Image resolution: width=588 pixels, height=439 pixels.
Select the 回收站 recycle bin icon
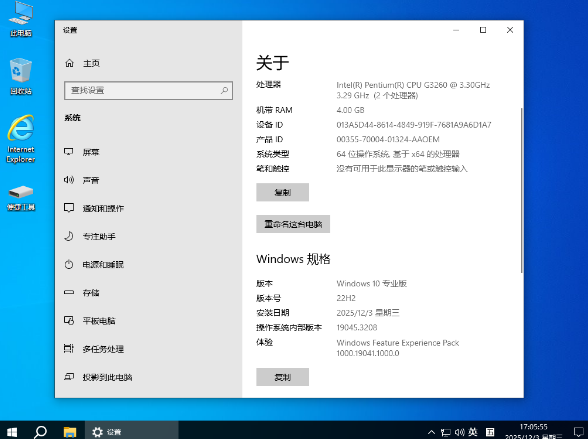[x=21, y=76]
